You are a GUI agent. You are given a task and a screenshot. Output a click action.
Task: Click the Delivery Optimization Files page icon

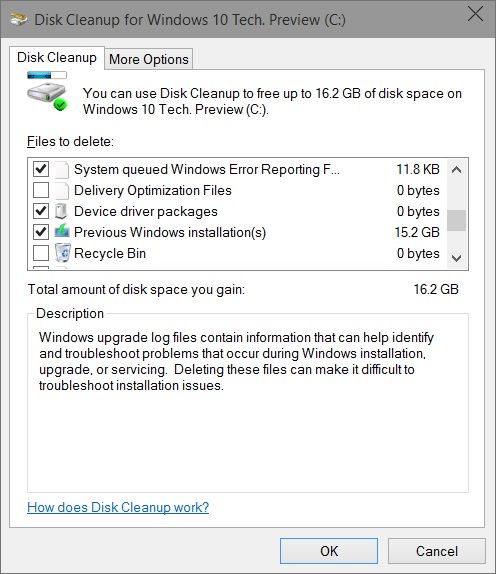coord(61,190)
